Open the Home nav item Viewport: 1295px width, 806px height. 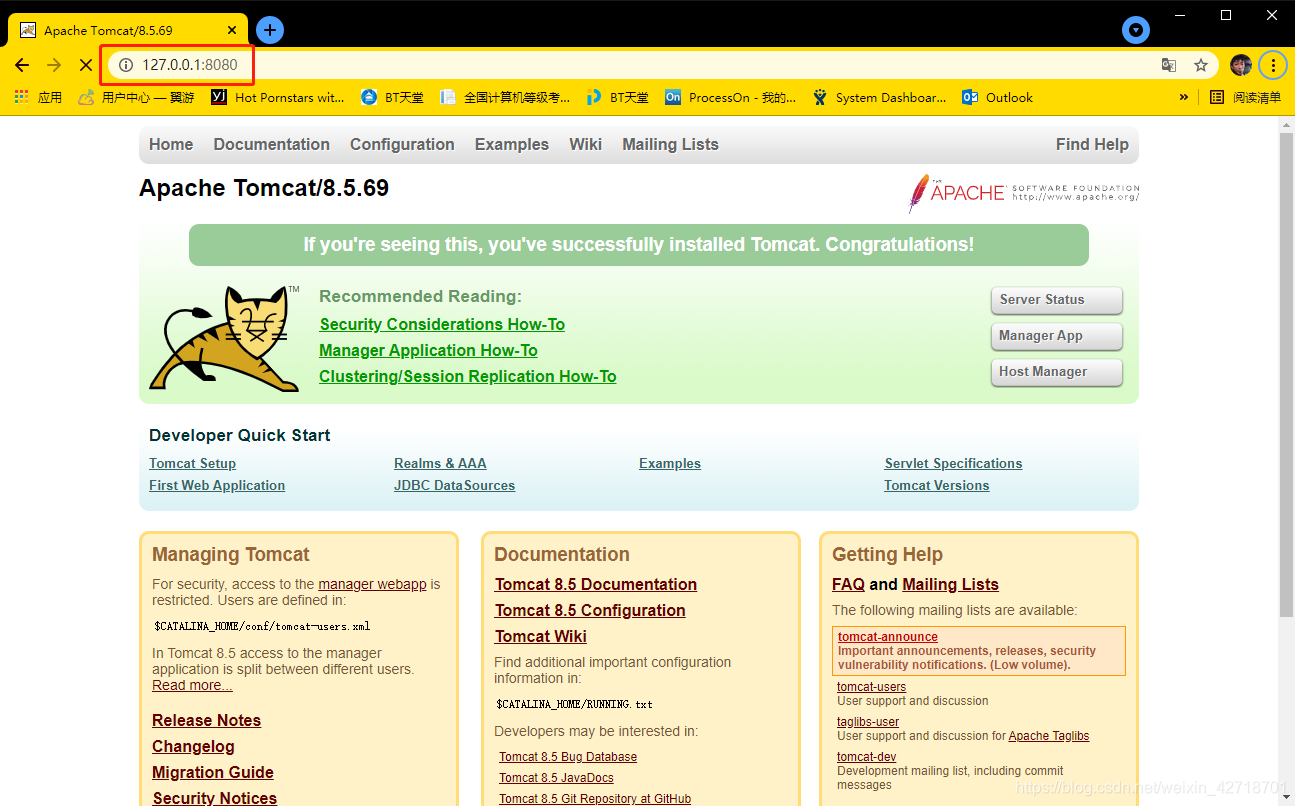tap(171, 144)
